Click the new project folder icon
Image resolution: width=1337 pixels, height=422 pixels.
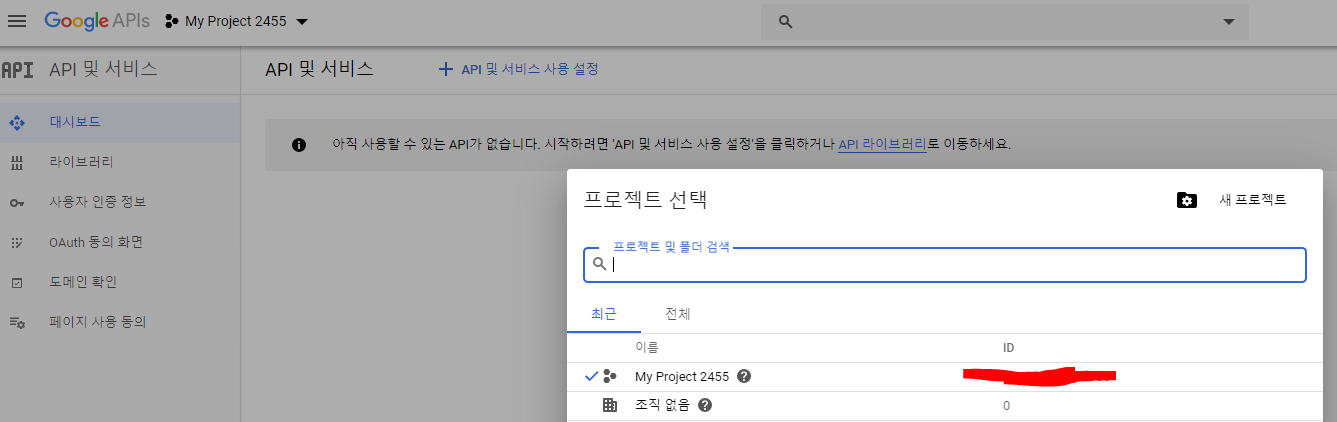1186,200
